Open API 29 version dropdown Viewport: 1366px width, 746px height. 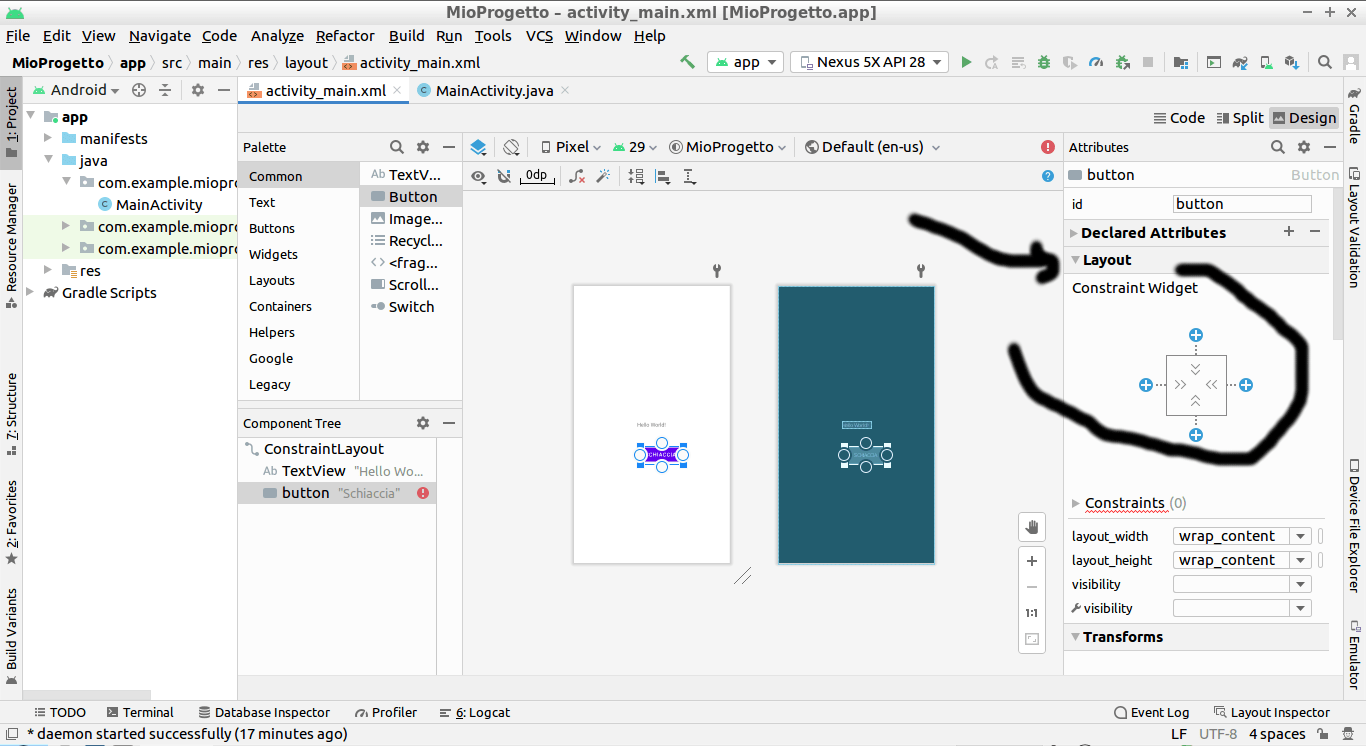[635, 147]
